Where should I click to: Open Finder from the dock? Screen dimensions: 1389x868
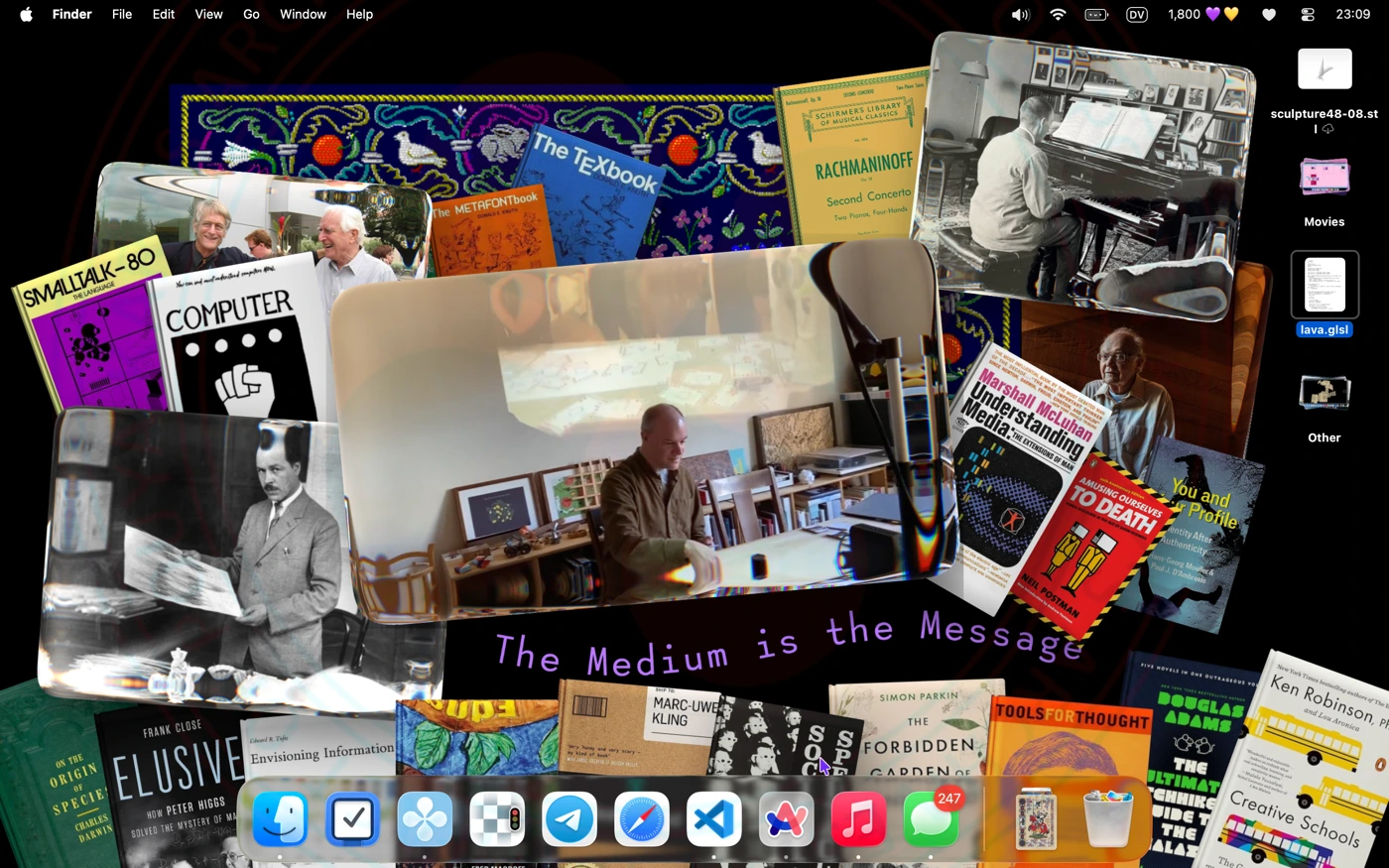coord(280,819)
